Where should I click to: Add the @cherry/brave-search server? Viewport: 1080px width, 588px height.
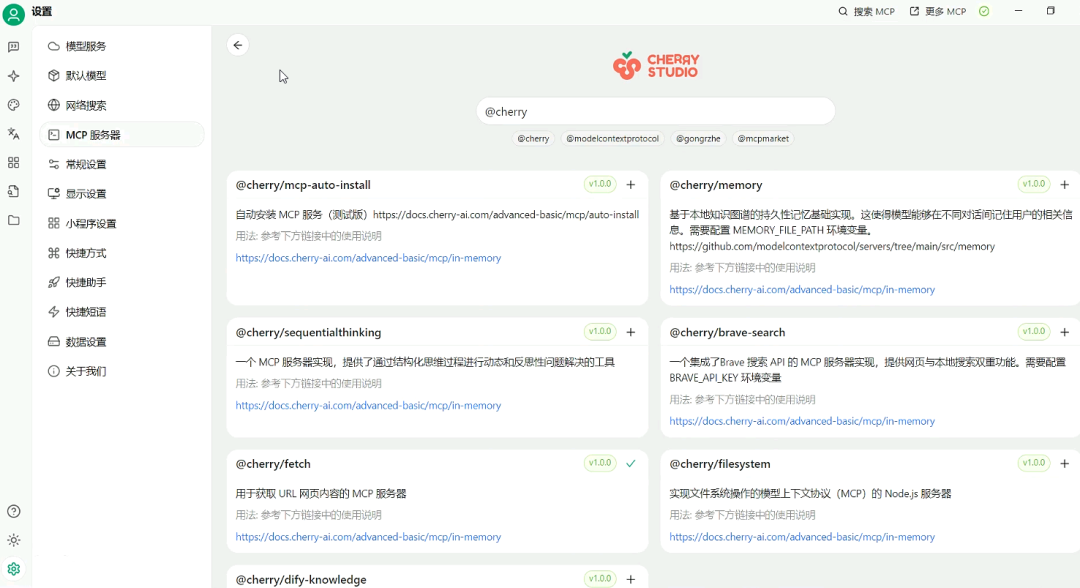click(1065, 332)
